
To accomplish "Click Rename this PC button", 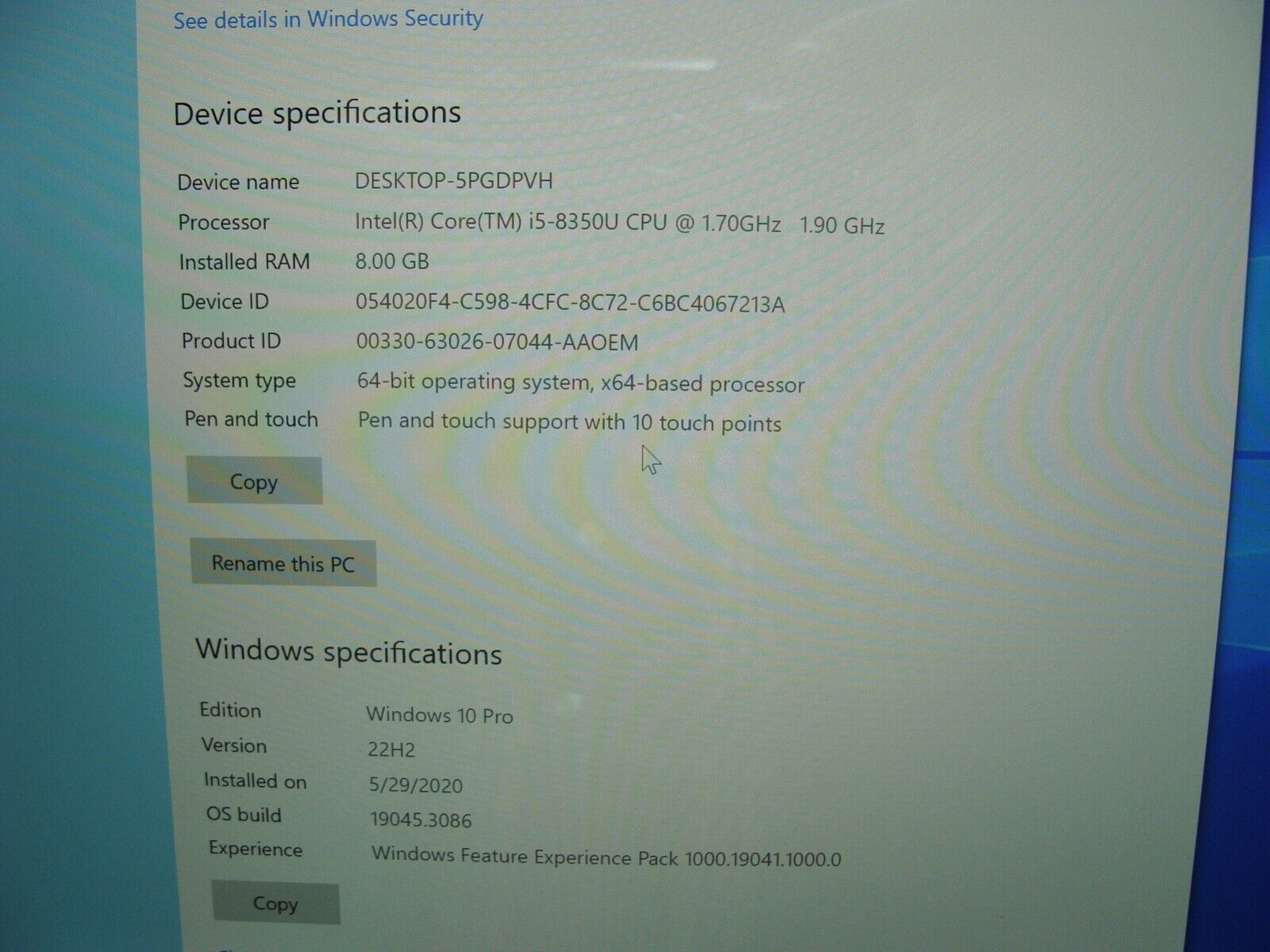I will coord(283,564).
